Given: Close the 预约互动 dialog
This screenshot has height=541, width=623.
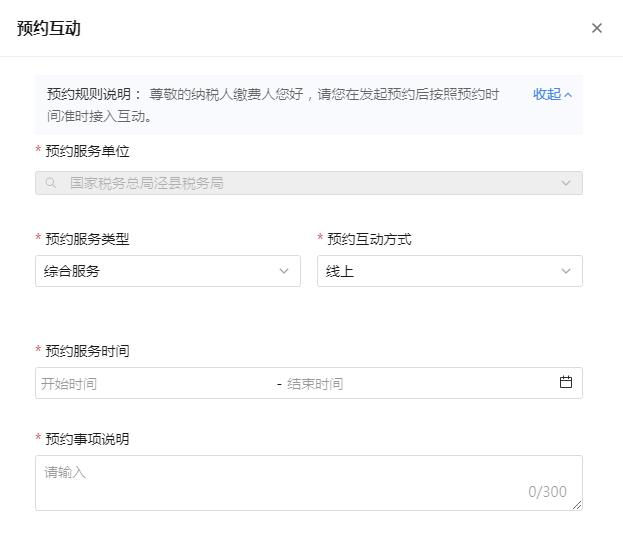Looking at the screenshot, I should click(597, 28).
